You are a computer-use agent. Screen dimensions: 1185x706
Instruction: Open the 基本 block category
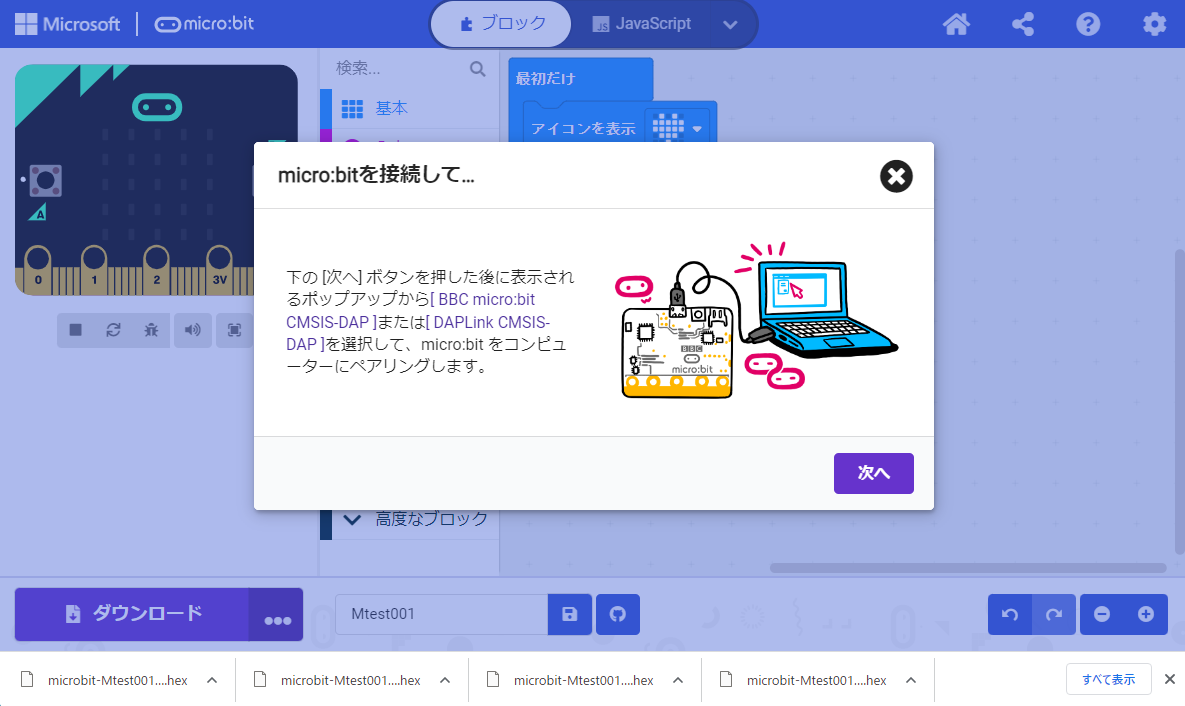click(409, 108)
